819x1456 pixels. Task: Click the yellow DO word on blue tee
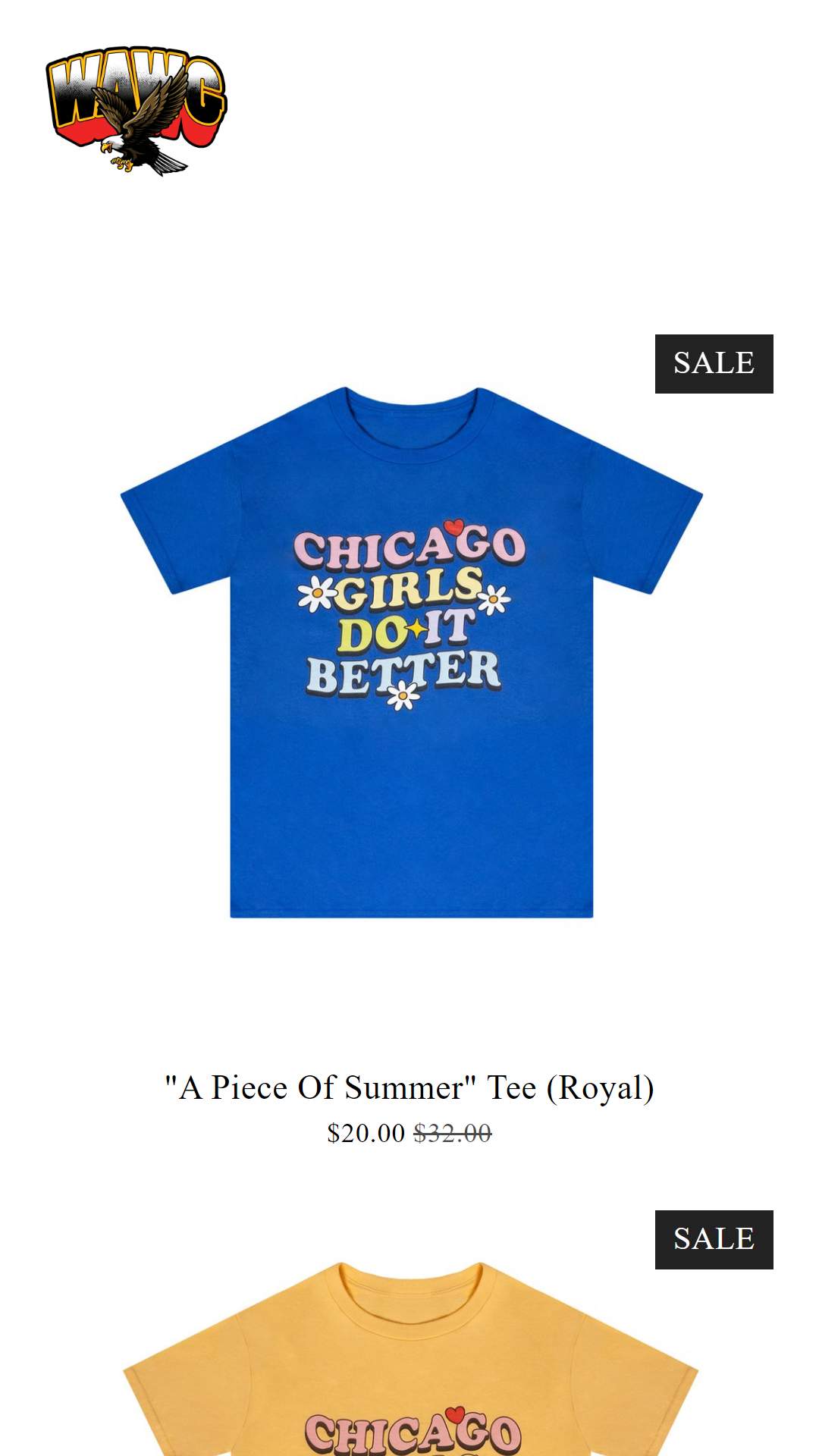(372, 635)
